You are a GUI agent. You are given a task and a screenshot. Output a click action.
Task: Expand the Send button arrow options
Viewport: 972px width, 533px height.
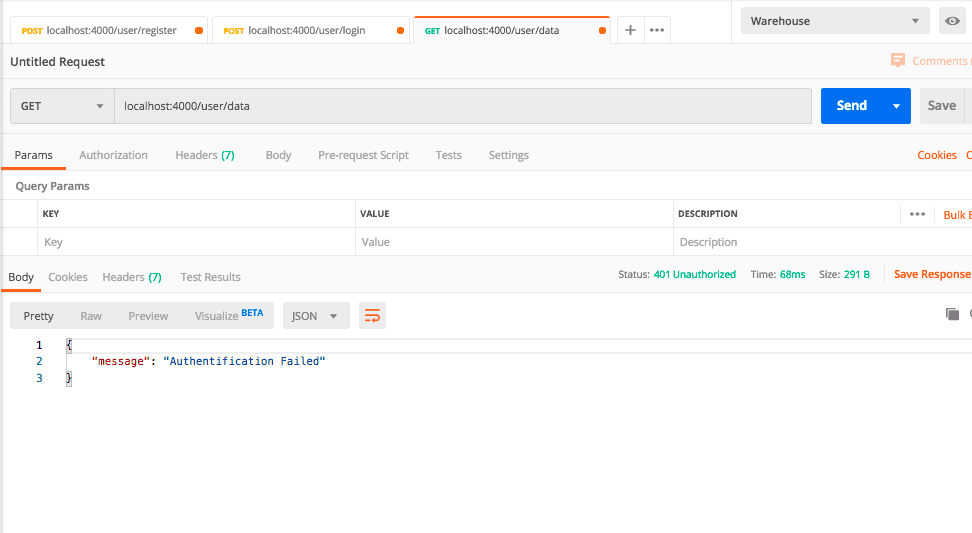click(896, 106)
